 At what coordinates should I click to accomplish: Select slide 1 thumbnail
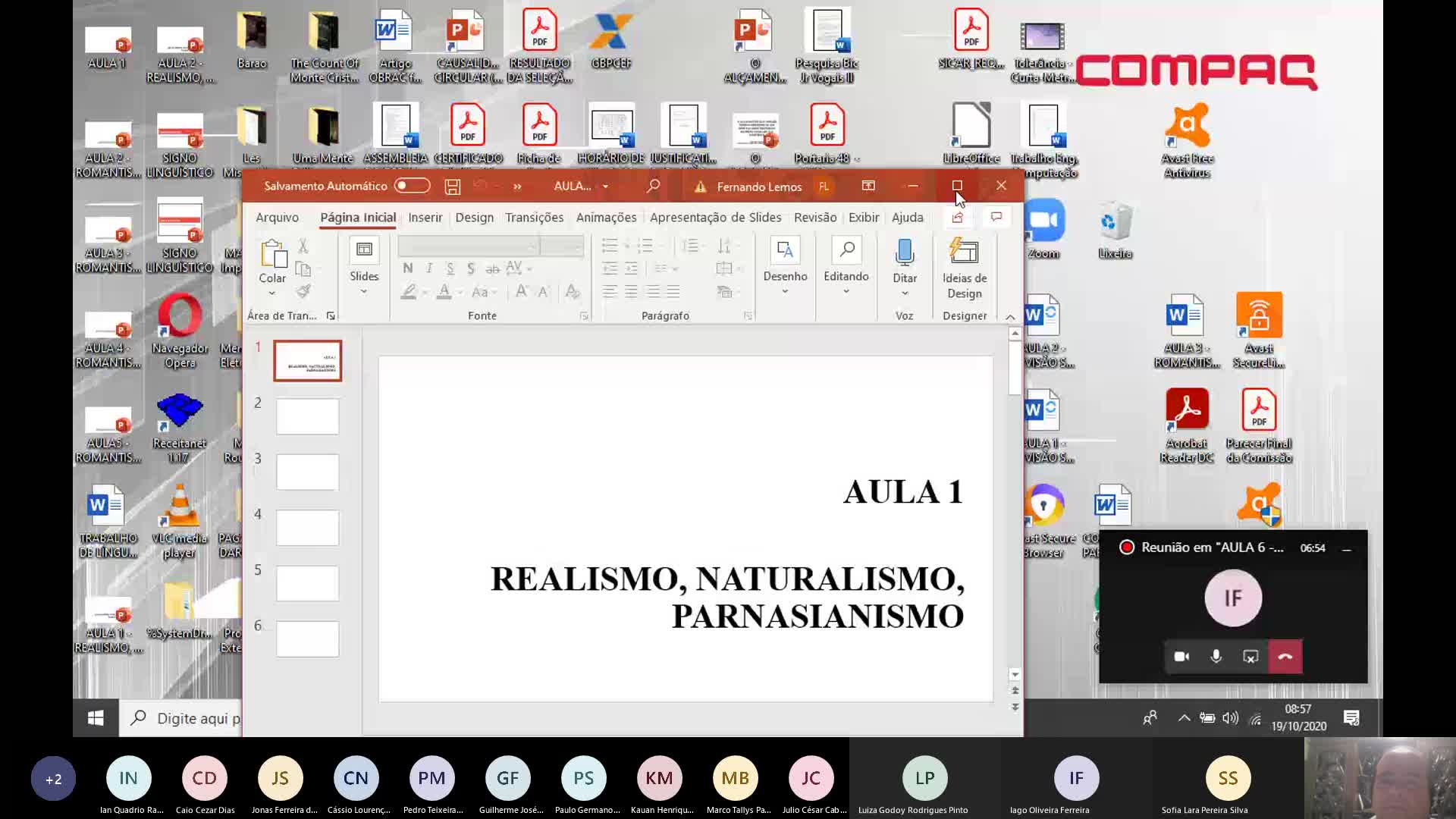[307, 361]
